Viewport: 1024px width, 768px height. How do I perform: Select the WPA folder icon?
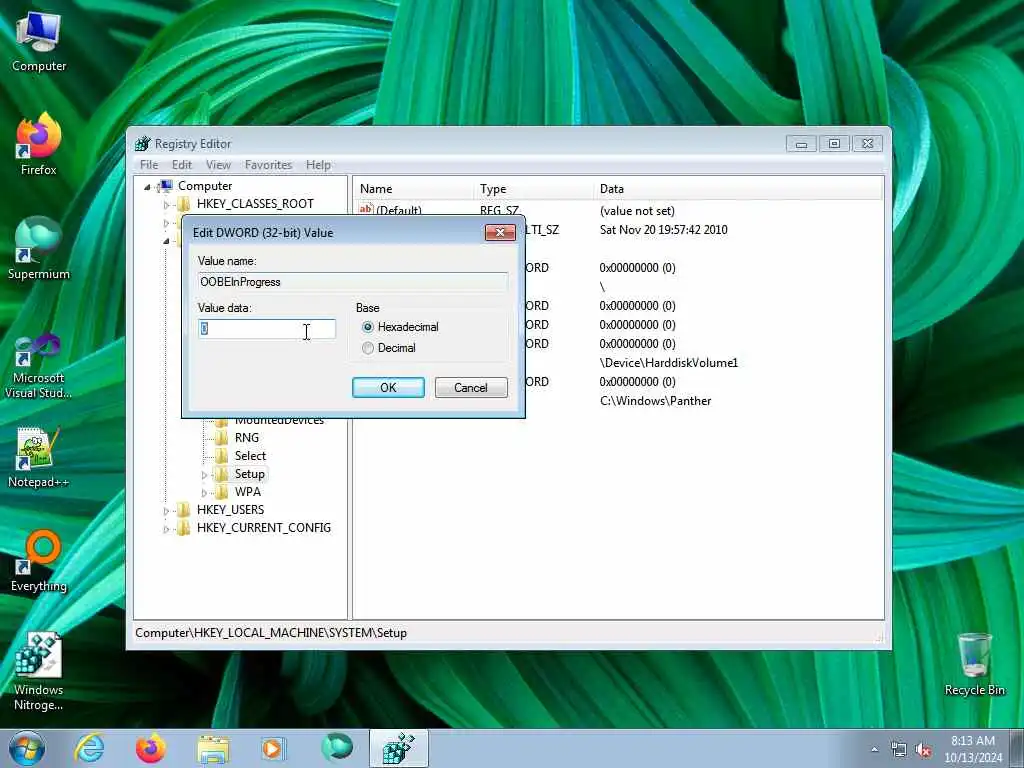(222, 492)
